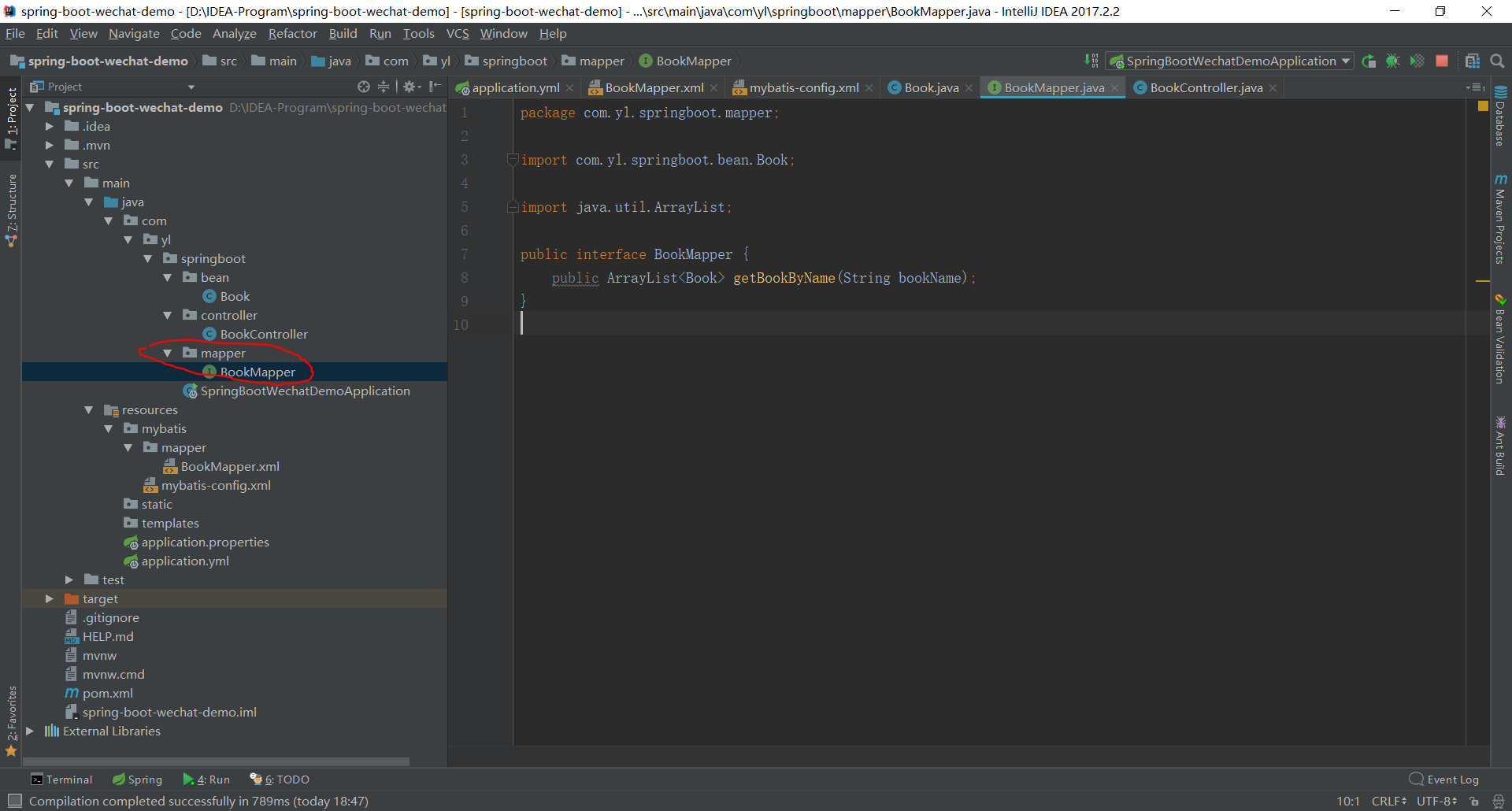The width and height of the screenshot is (1512, 811).
Task: Collapse the resources folder
Action: 89,409
